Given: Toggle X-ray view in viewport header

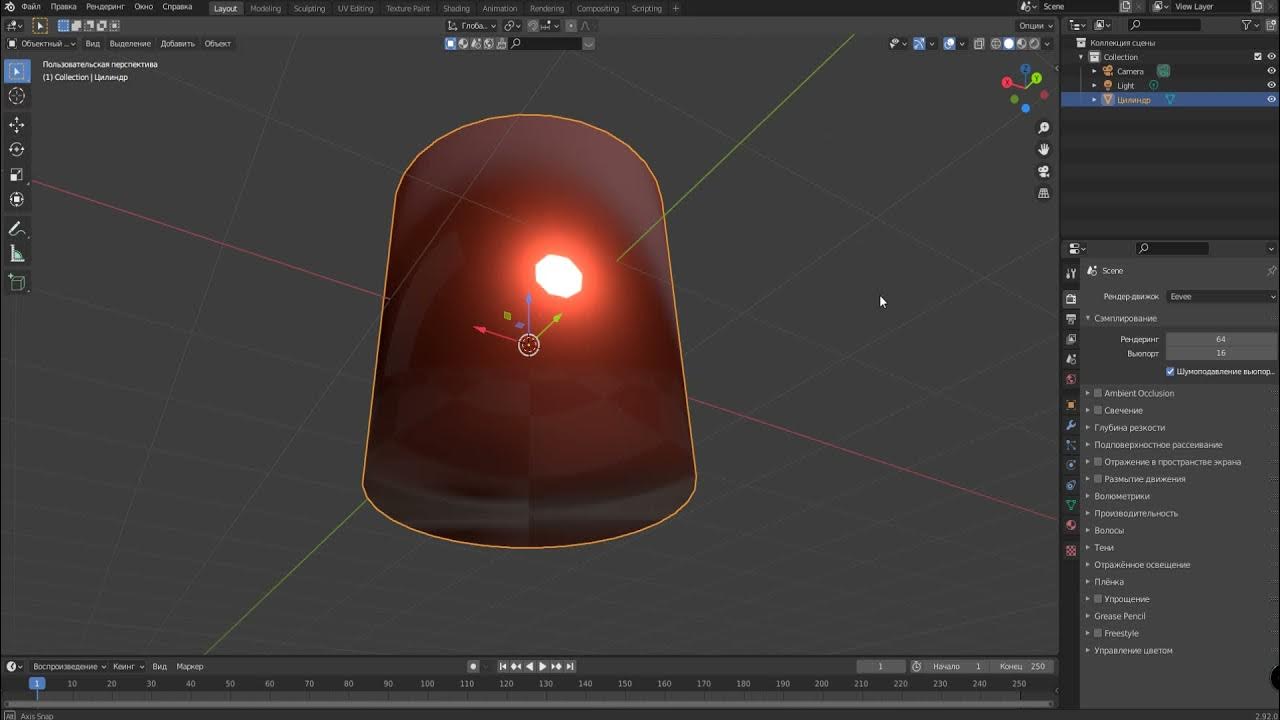Looking at the screenshot, I should click(980, 44).
